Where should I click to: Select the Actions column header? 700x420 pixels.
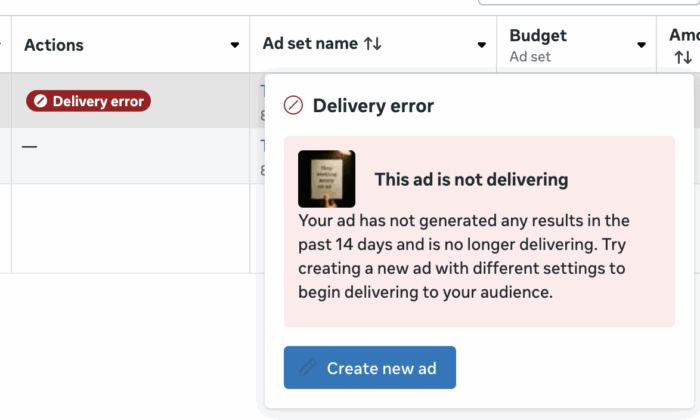click(x=54, y=45)
